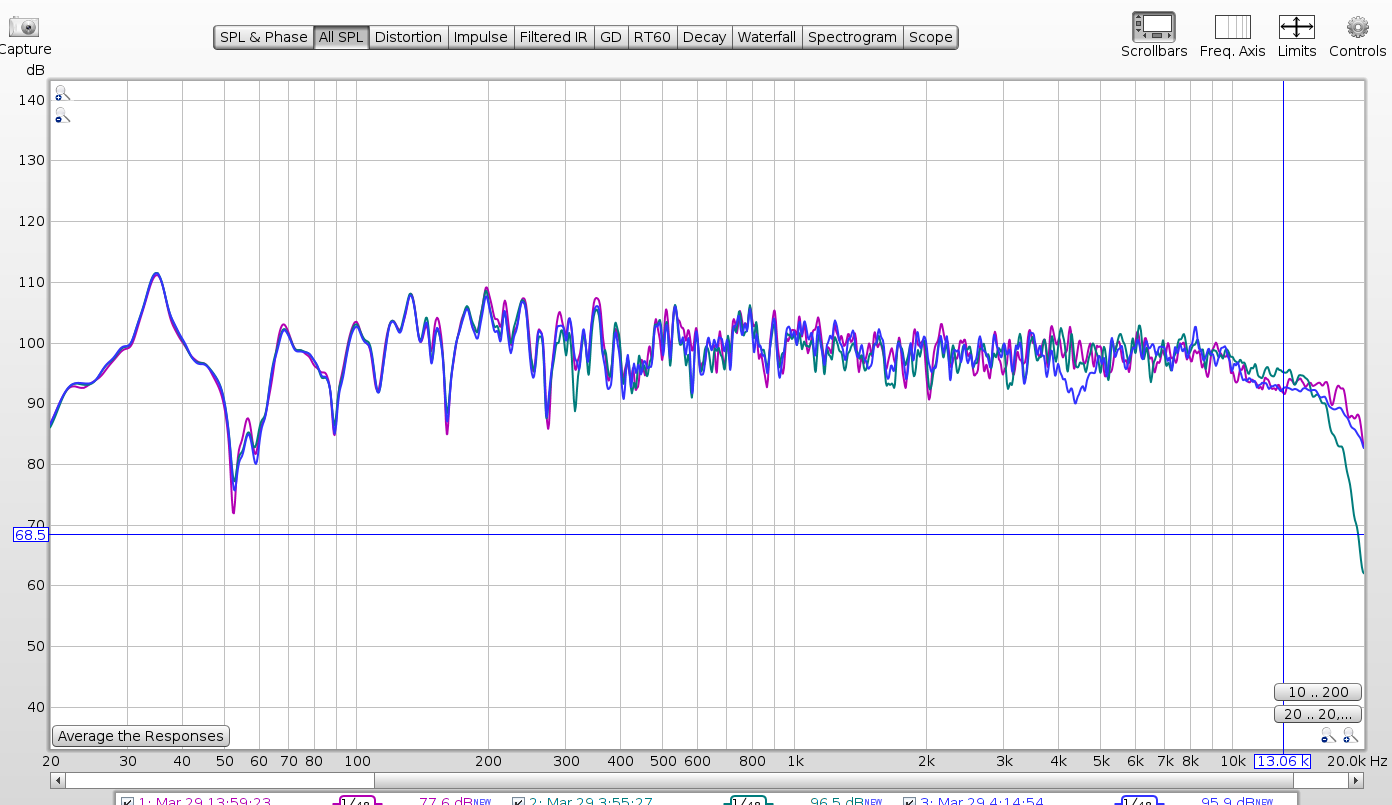Image resolution: width=1392 pixels, height=805 pixels.
Task: Open the Waterfall tab
Action: (x=766, y=37)
